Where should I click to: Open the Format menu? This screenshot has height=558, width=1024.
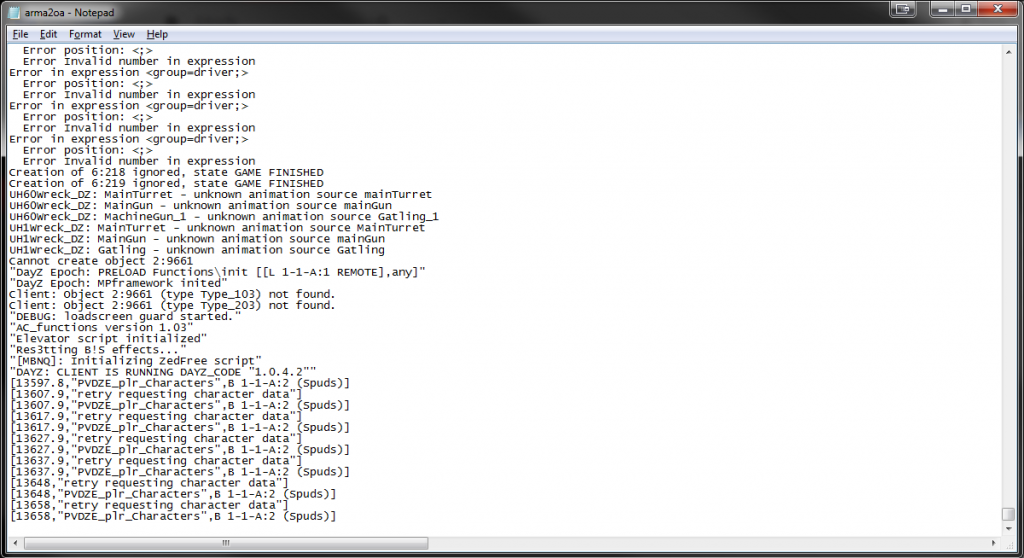[x=85, y=34]
